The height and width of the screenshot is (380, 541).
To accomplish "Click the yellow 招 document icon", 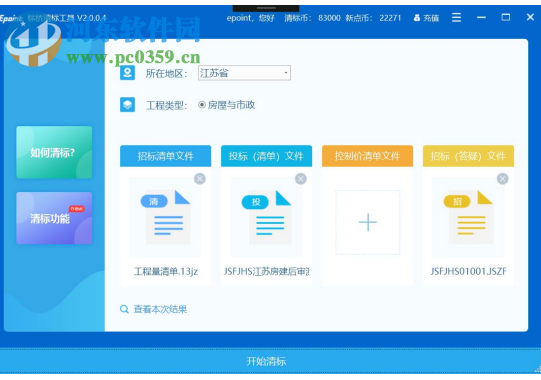I will click(x=468, y=217).
